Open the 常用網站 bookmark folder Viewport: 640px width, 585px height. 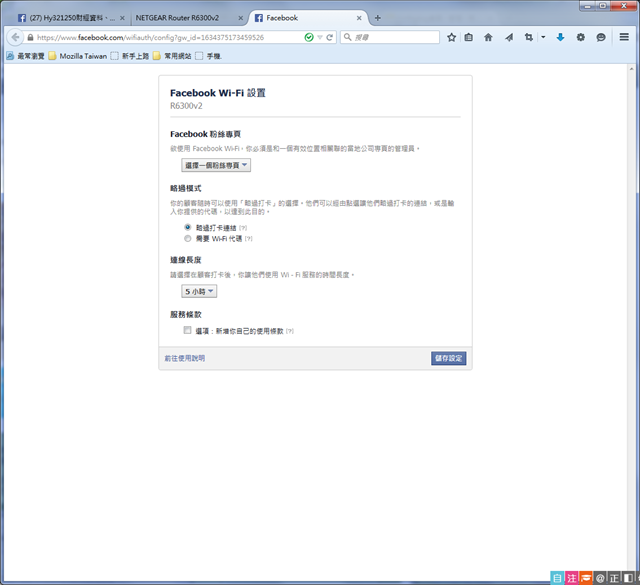coord(172,56)
